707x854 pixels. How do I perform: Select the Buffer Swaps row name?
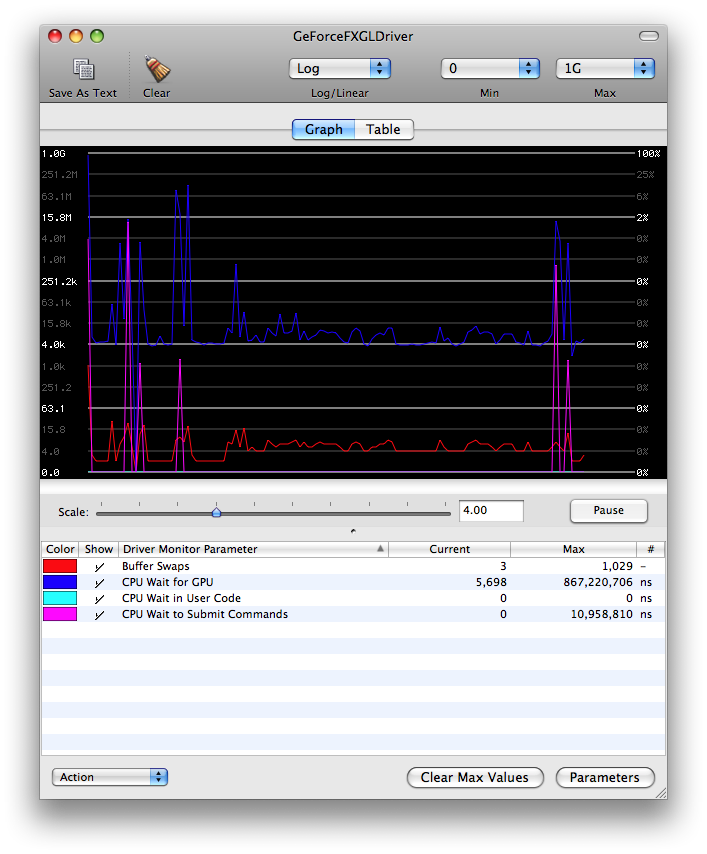tap(156, 566)
